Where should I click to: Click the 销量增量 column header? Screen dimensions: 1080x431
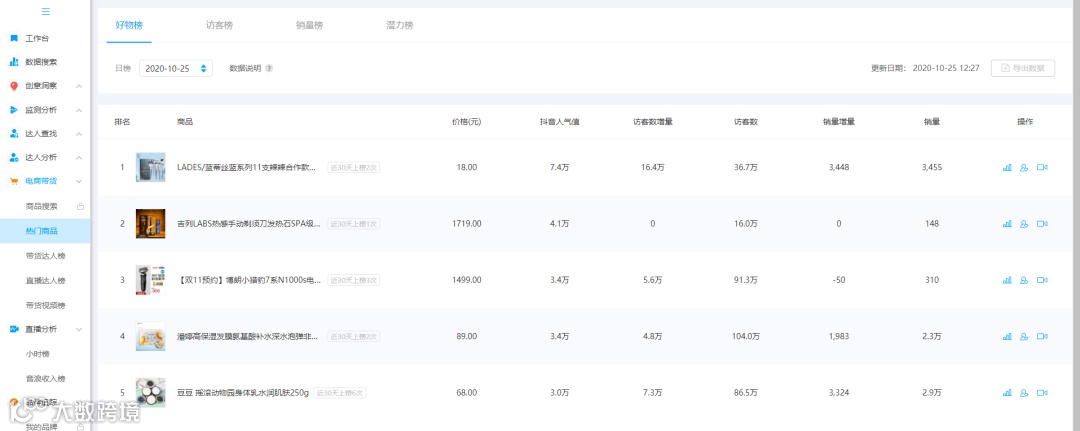(839, 122)
